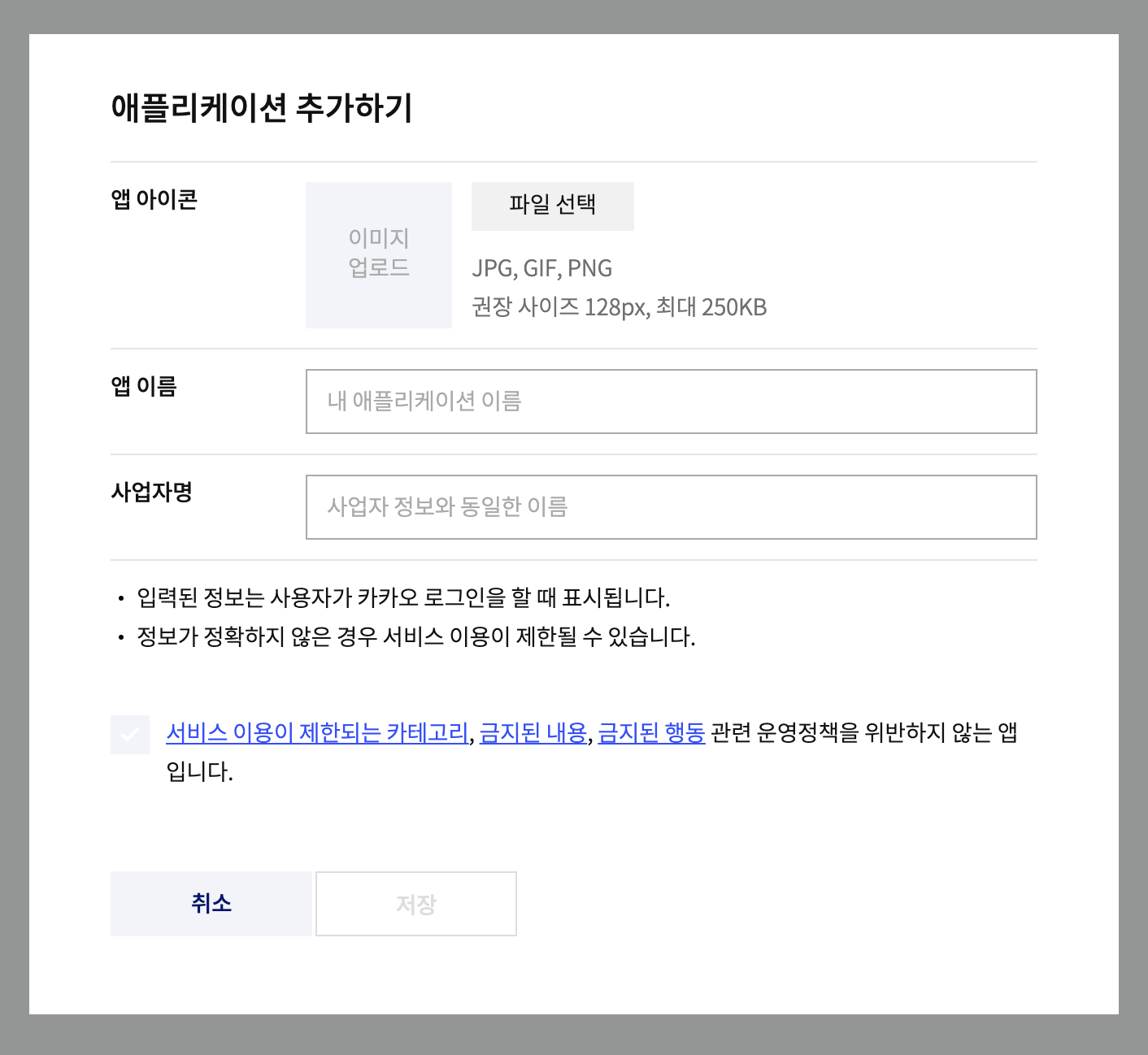The width and height of the screenshot is (1148, 1055).
Task: Click the 이미지 업로드 placeholder box
Action: (378, 254)
